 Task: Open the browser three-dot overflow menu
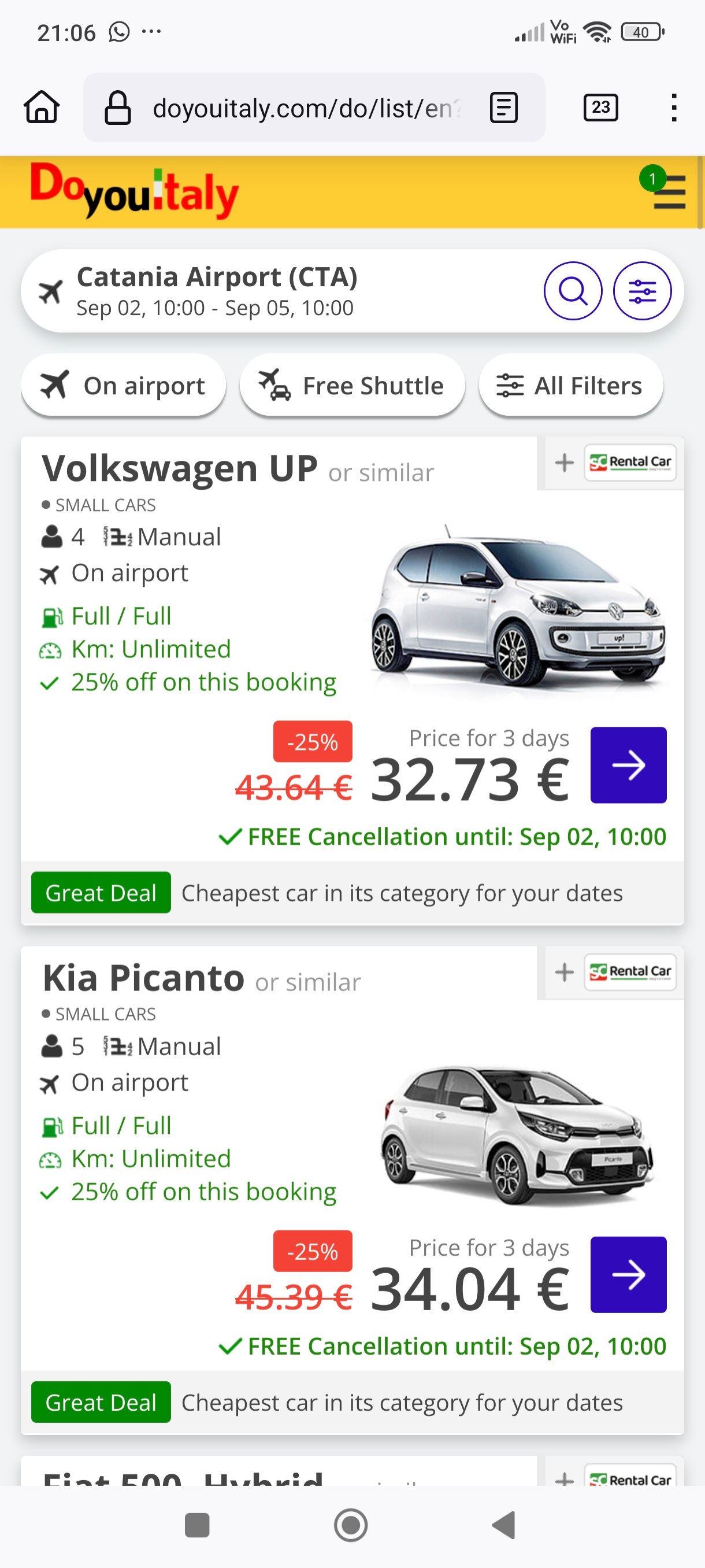[673, 108]
